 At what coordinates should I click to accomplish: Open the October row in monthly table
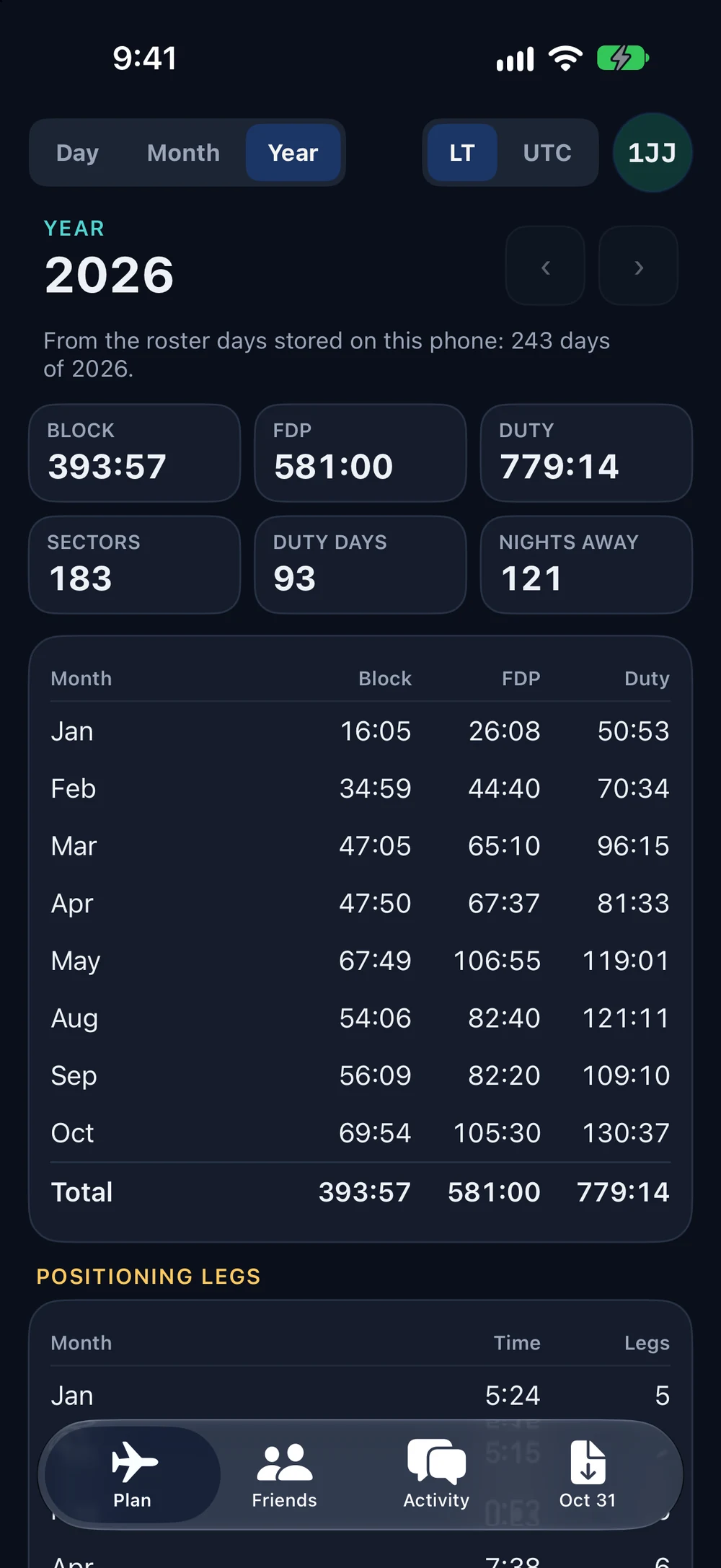pyautogui.click(x=360, y=1133)
